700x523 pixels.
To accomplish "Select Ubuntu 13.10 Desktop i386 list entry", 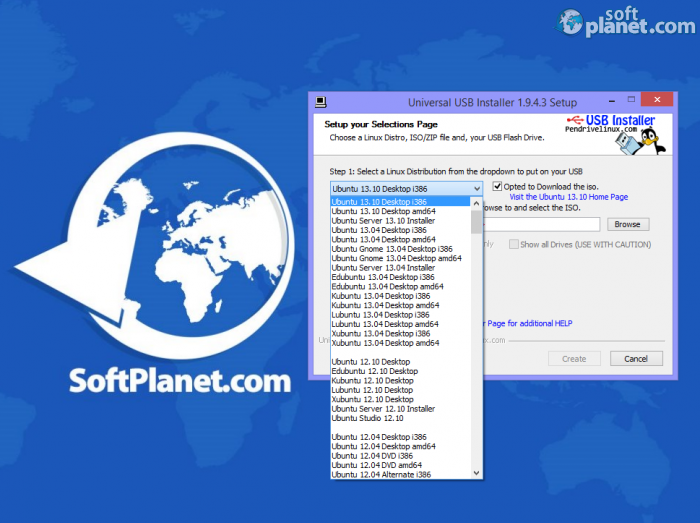I will [x=400, y=202].
